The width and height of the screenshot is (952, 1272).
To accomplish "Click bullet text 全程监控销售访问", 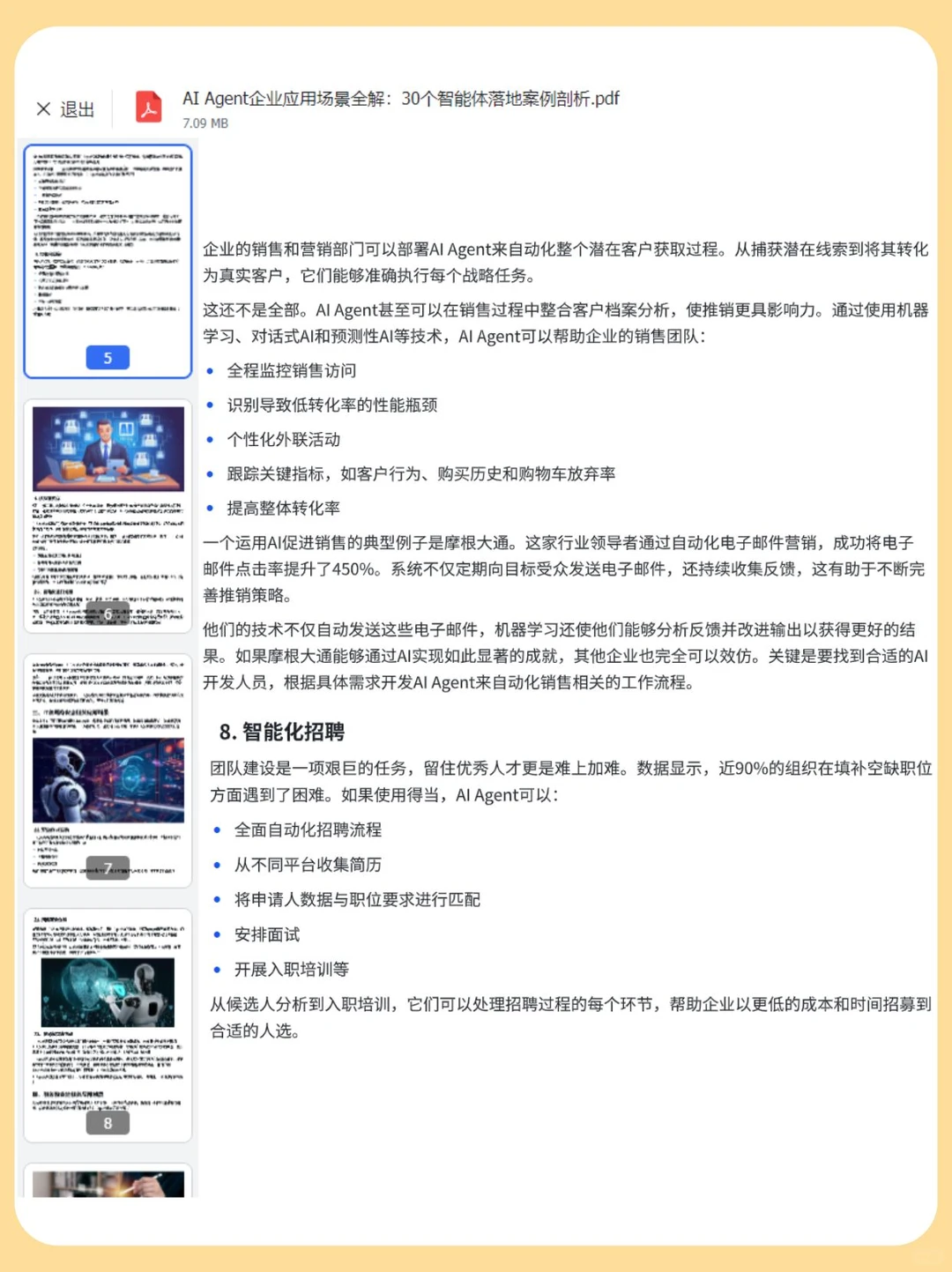I will coord(292,371).
